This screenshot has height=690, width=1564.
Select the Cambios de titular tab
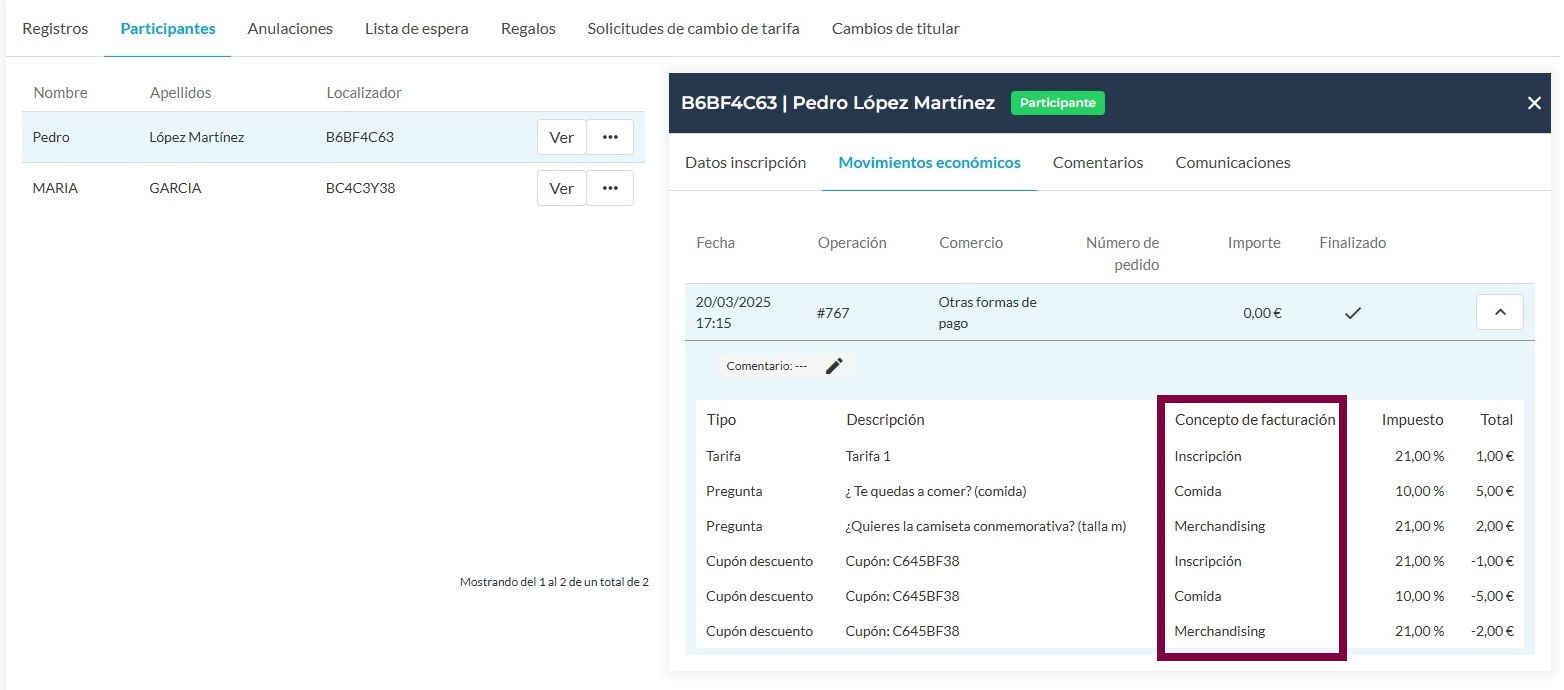895,28
